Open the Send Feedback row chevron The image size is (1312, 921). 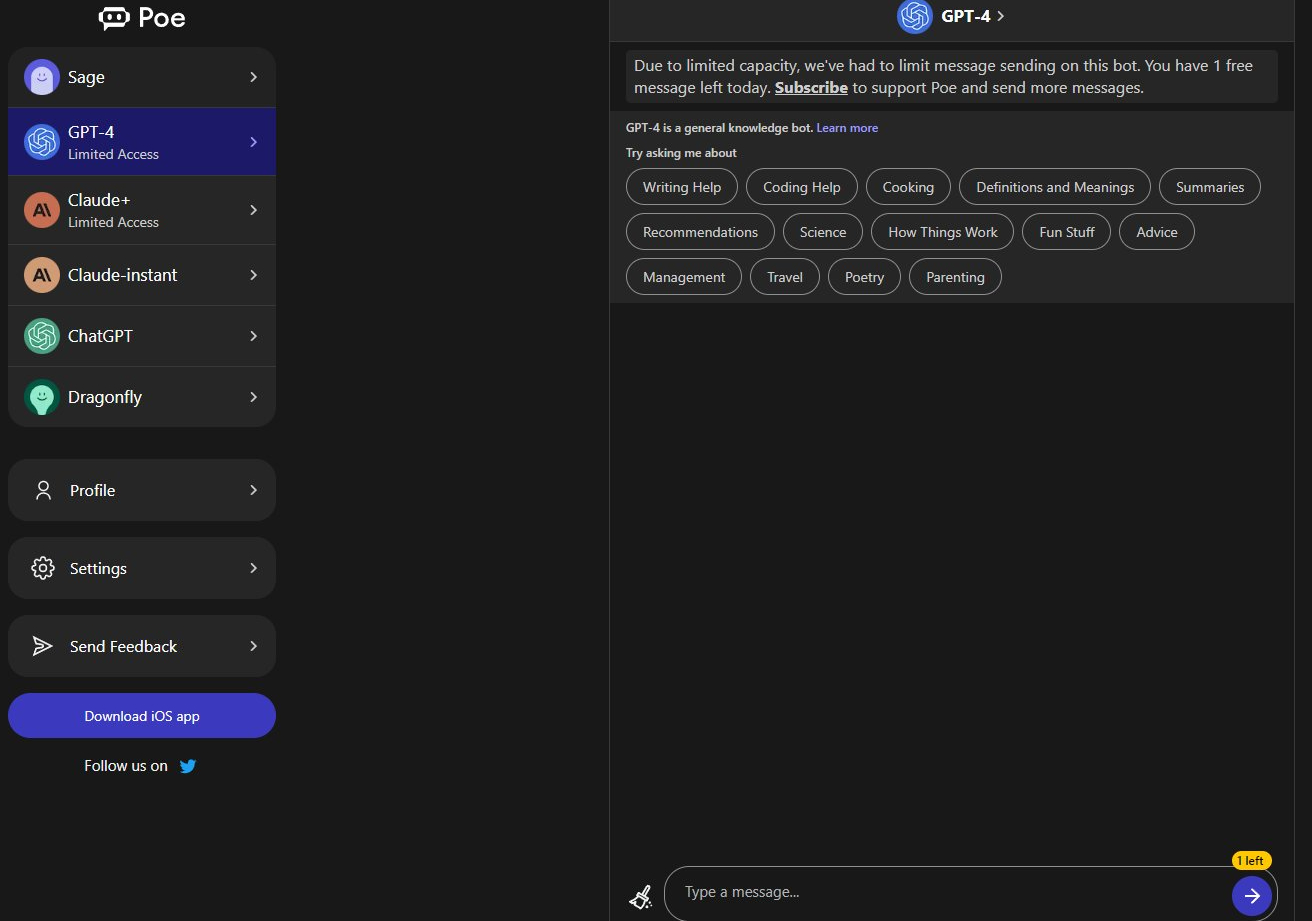(x=254, y=646)
